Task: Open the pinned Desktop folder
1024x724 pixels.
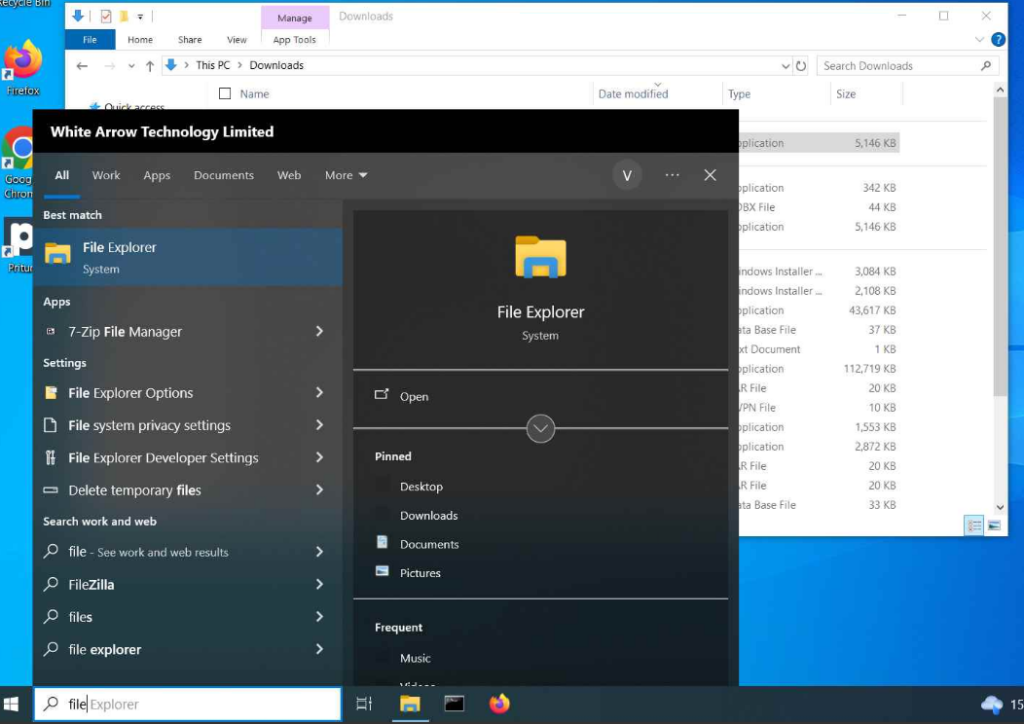Action: tap(421, 486)
